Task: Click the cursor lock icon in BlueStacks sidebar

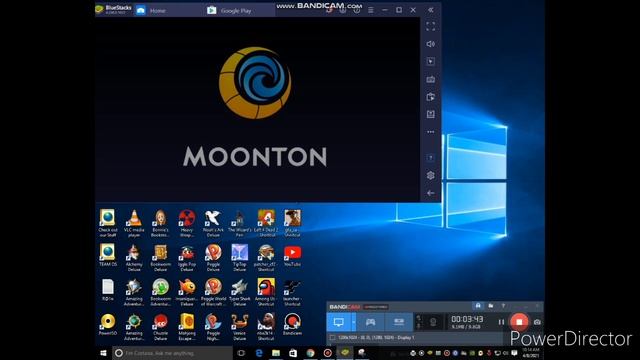Action: tap(431, 62)
